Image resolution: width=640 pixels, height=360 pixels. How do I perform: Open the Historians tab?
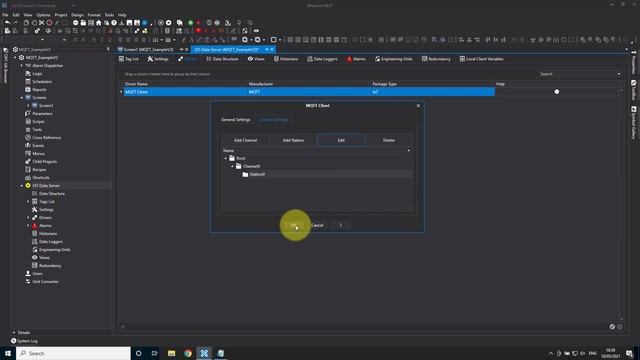click(286, 59)
